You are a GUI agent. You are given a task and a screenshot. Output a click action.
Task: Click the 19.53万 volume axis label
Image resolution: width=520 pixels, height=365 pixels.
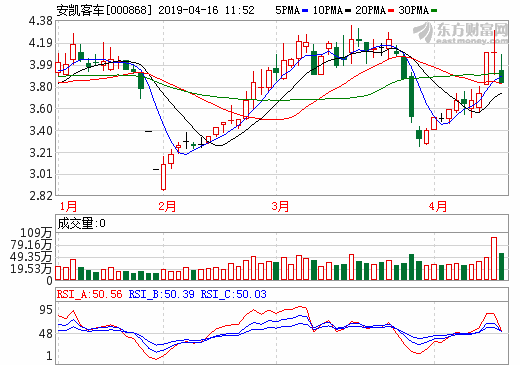(x=31, y=269)
